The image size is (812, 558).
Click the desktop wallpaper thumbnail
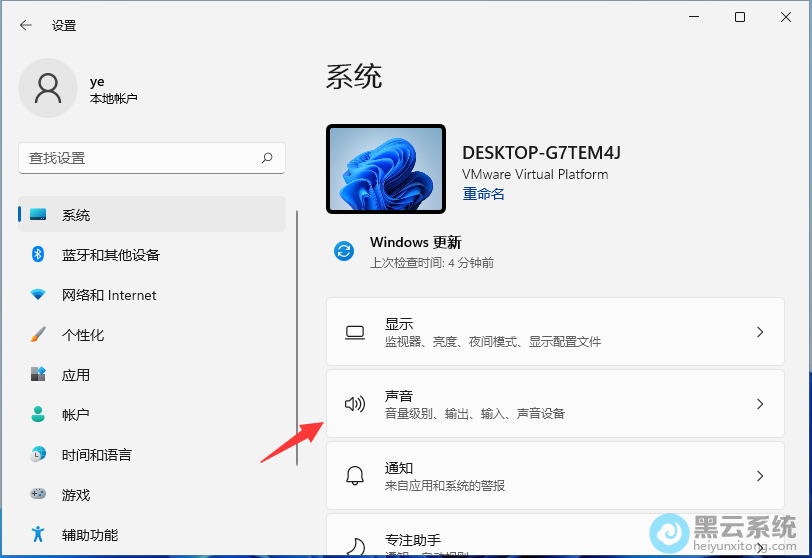[x=386, y=168]
